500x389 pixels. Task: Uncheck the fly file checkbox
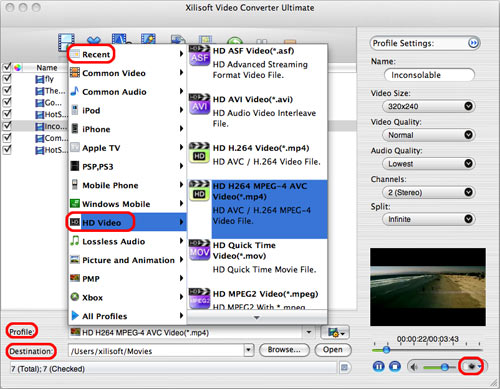pos(7,79)
